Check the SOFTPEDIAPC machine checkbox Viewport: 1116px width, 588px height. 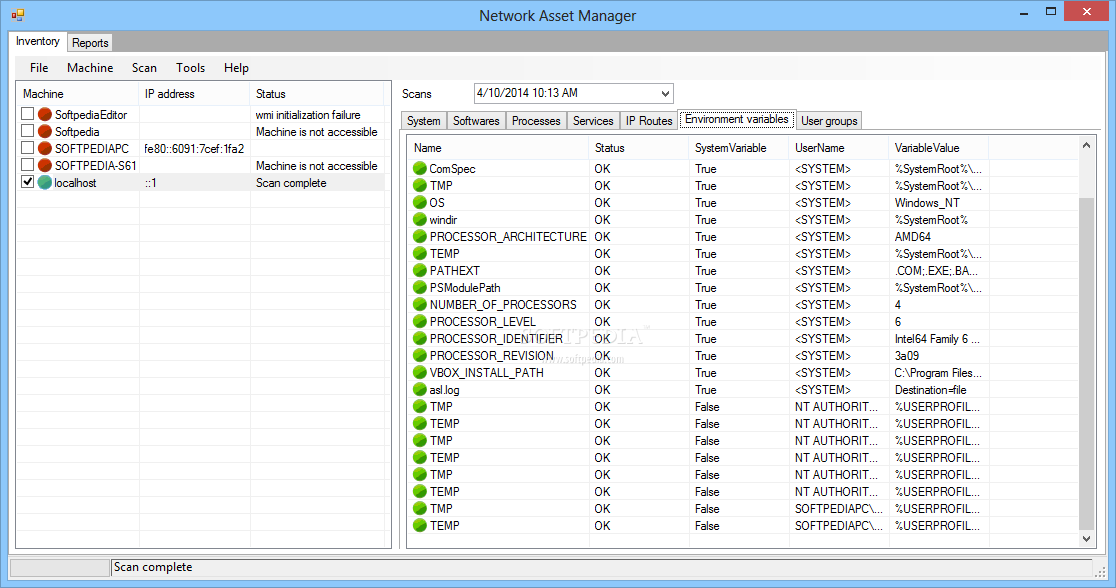(x=27, y=148)
